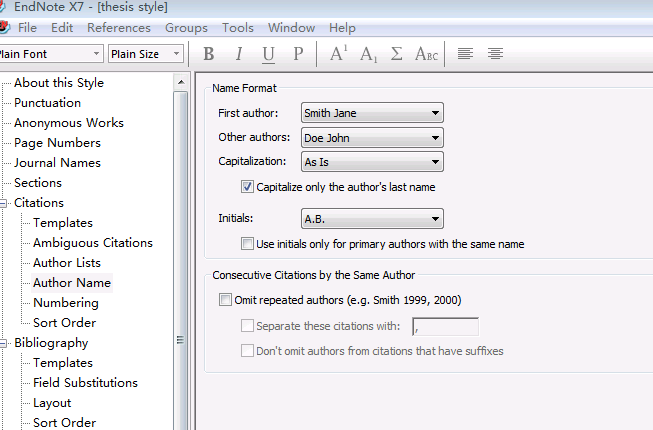The image size is (653, 430).
Task: Center align text
Action: 495,54
